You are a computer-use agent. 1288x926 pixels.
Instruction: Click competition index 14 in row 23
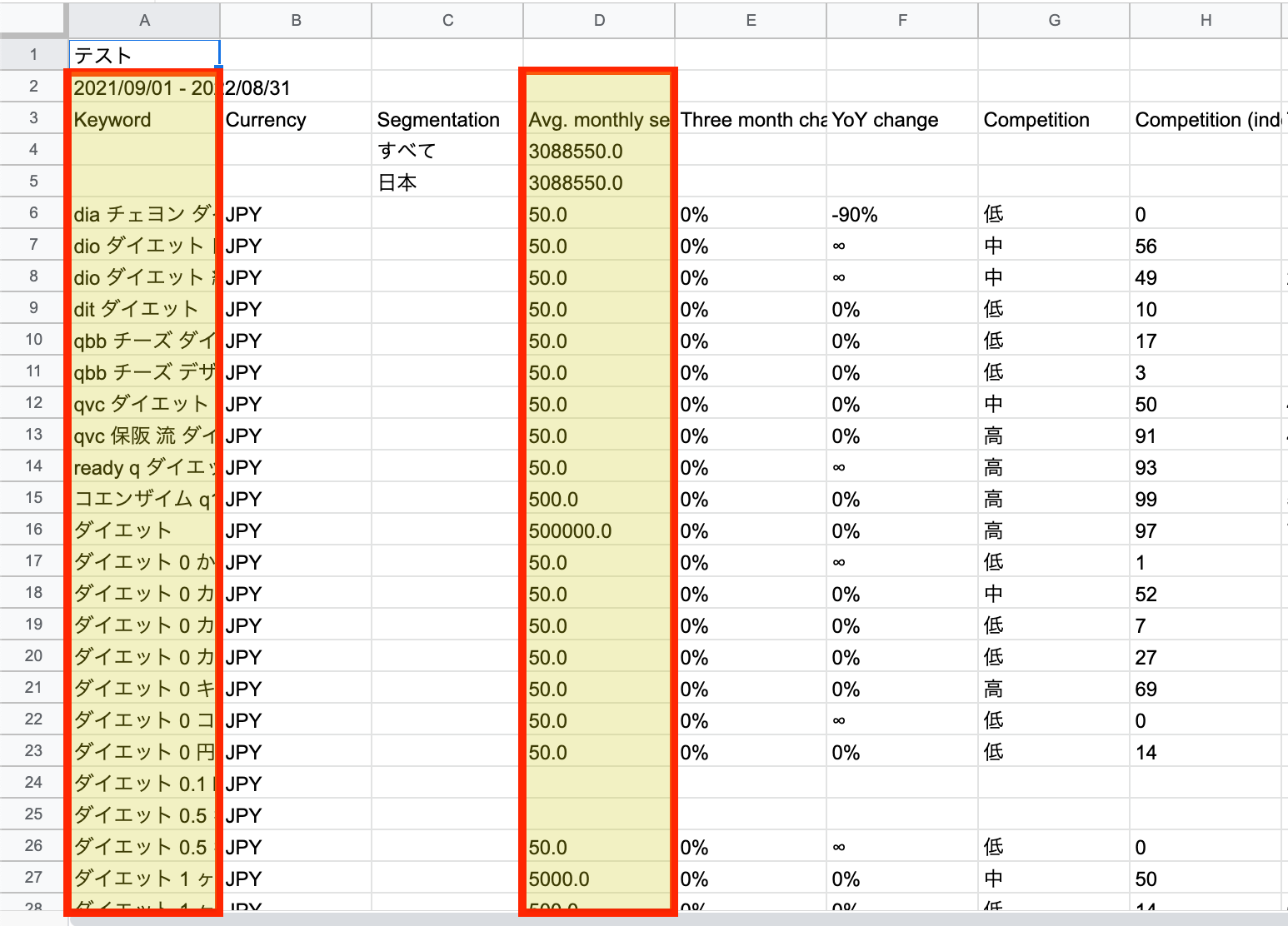click(x=1206, y=752)
